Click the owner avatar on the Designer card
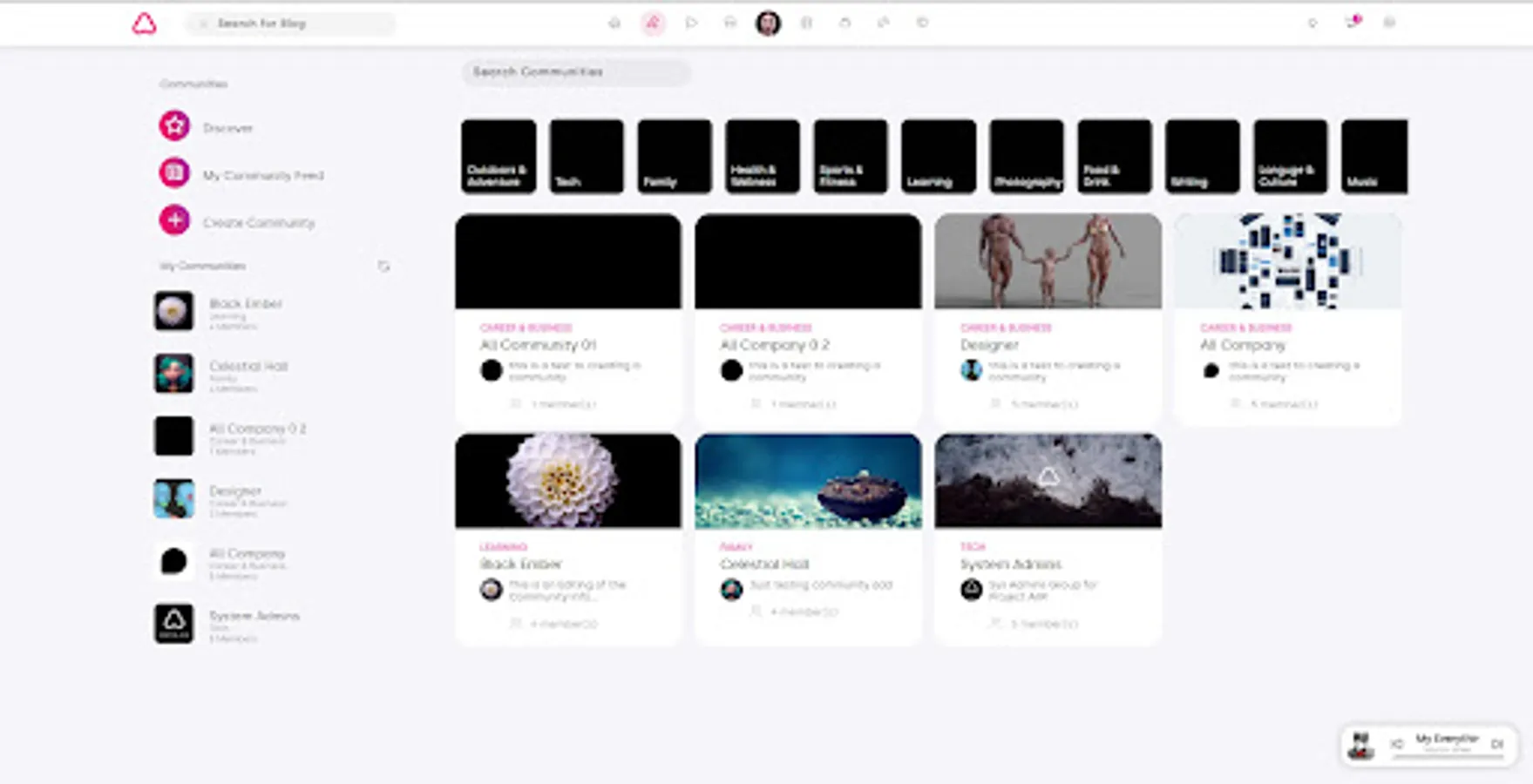The image size is (1533, 784). tap(971, 370)
